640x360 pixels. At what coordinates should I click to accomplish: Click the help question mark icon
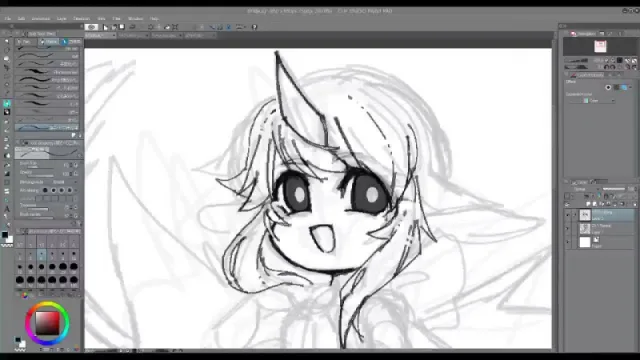tap(254, 27)
